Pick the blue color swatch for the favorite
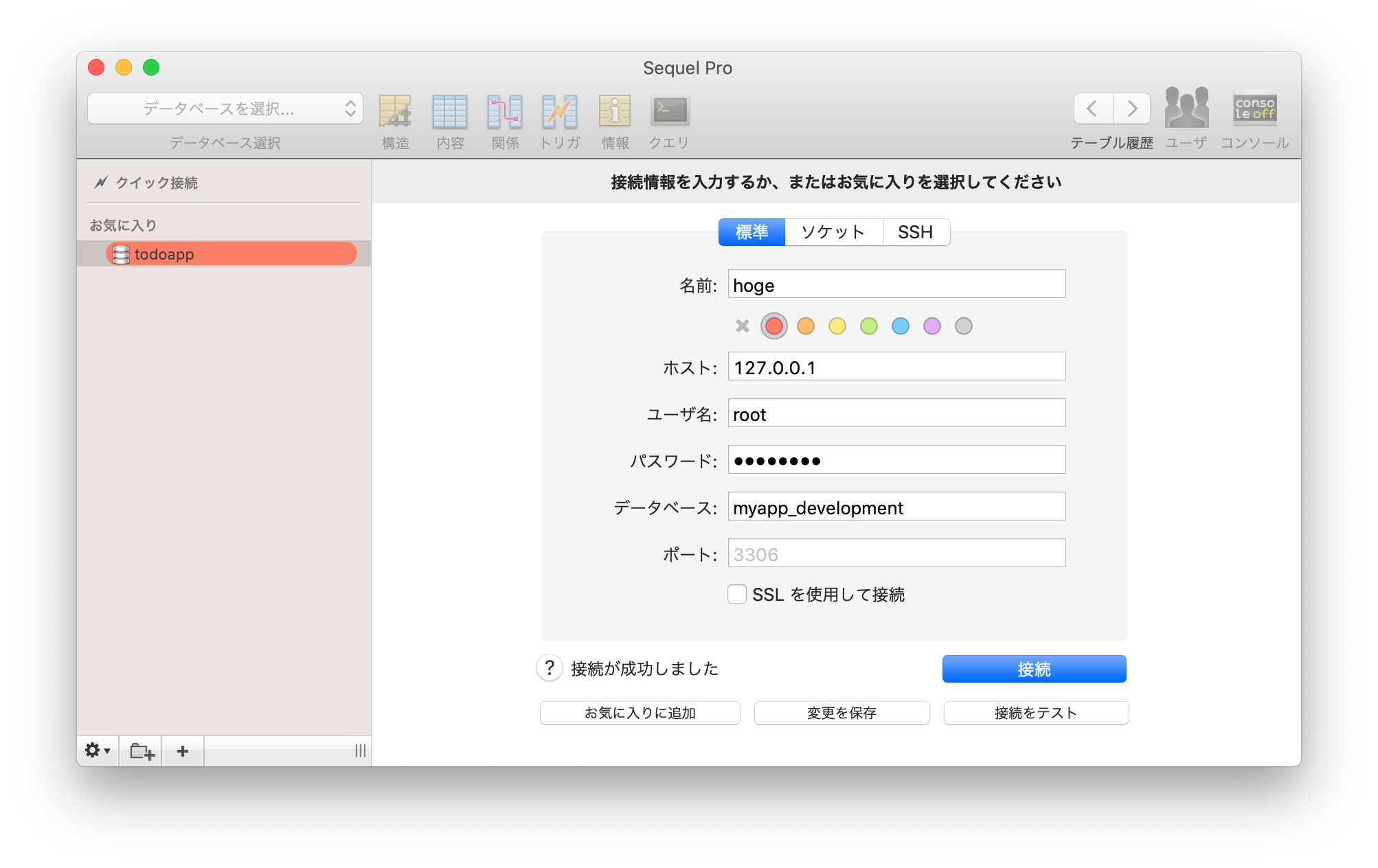Image resolution: width=1378 pixels, height=868 pixels. [901, 326]
